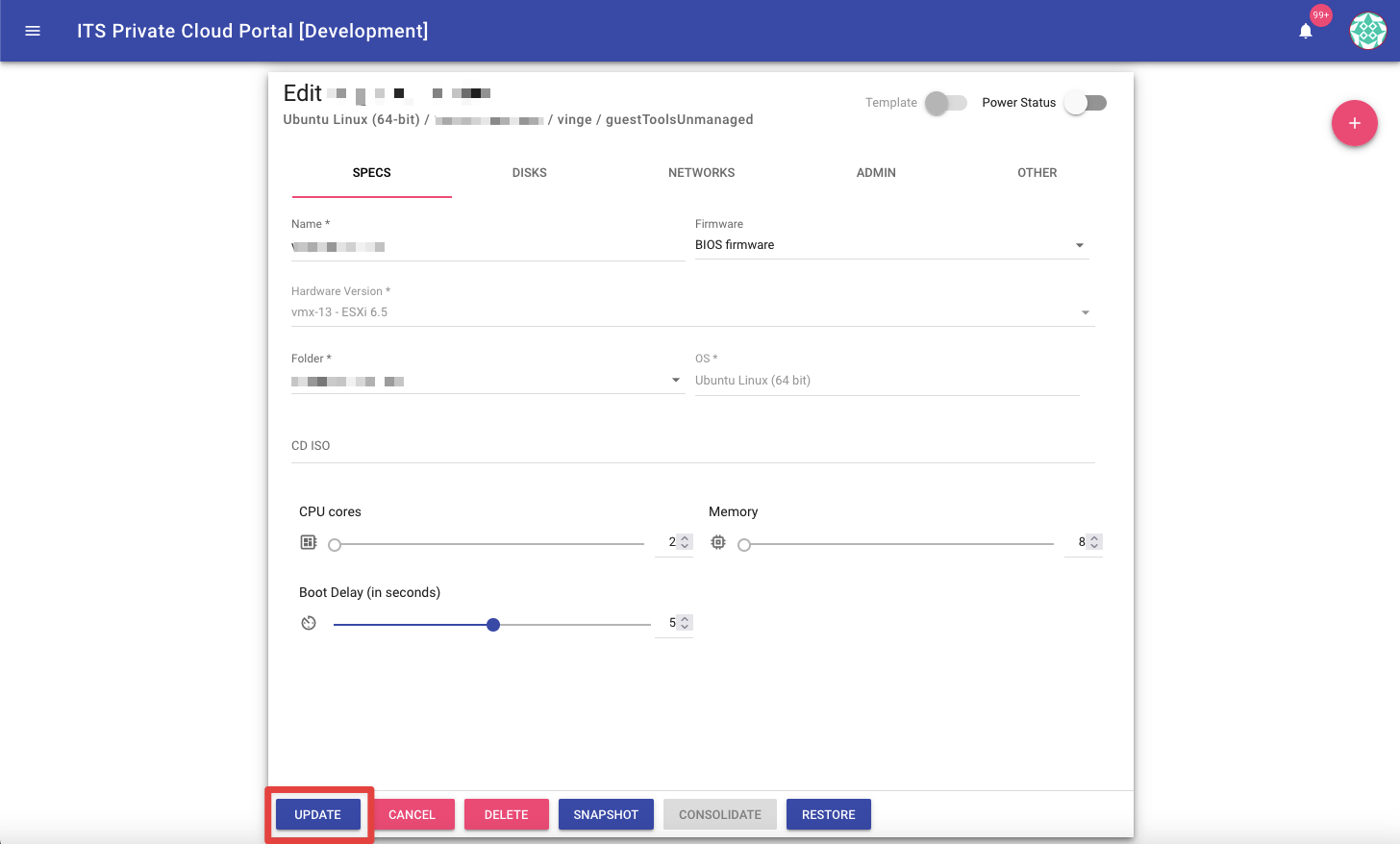Expand the Hardware Version dropdown
This screenshot has width=1400, height=844.
click(x=1085, y=312)
